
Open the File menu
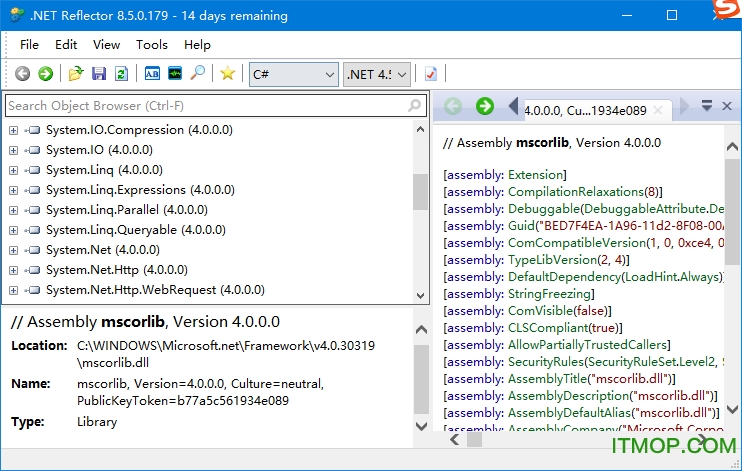[29, 44]
